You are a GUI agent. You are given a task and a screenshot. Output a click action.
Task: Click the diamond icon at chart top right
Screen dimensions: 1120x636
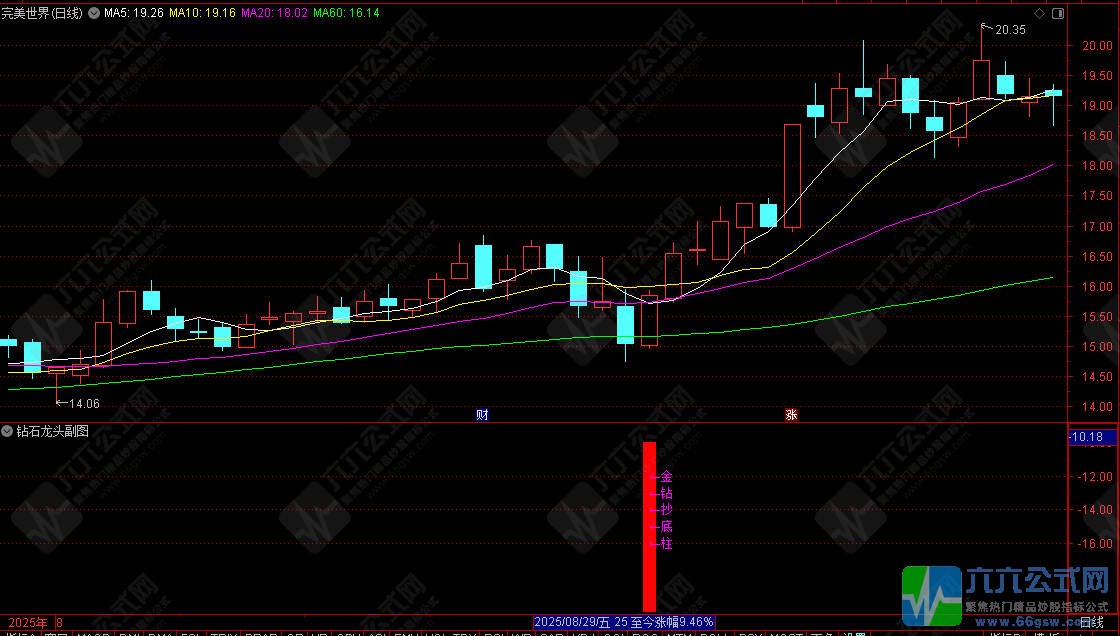tap(1040, 14)
